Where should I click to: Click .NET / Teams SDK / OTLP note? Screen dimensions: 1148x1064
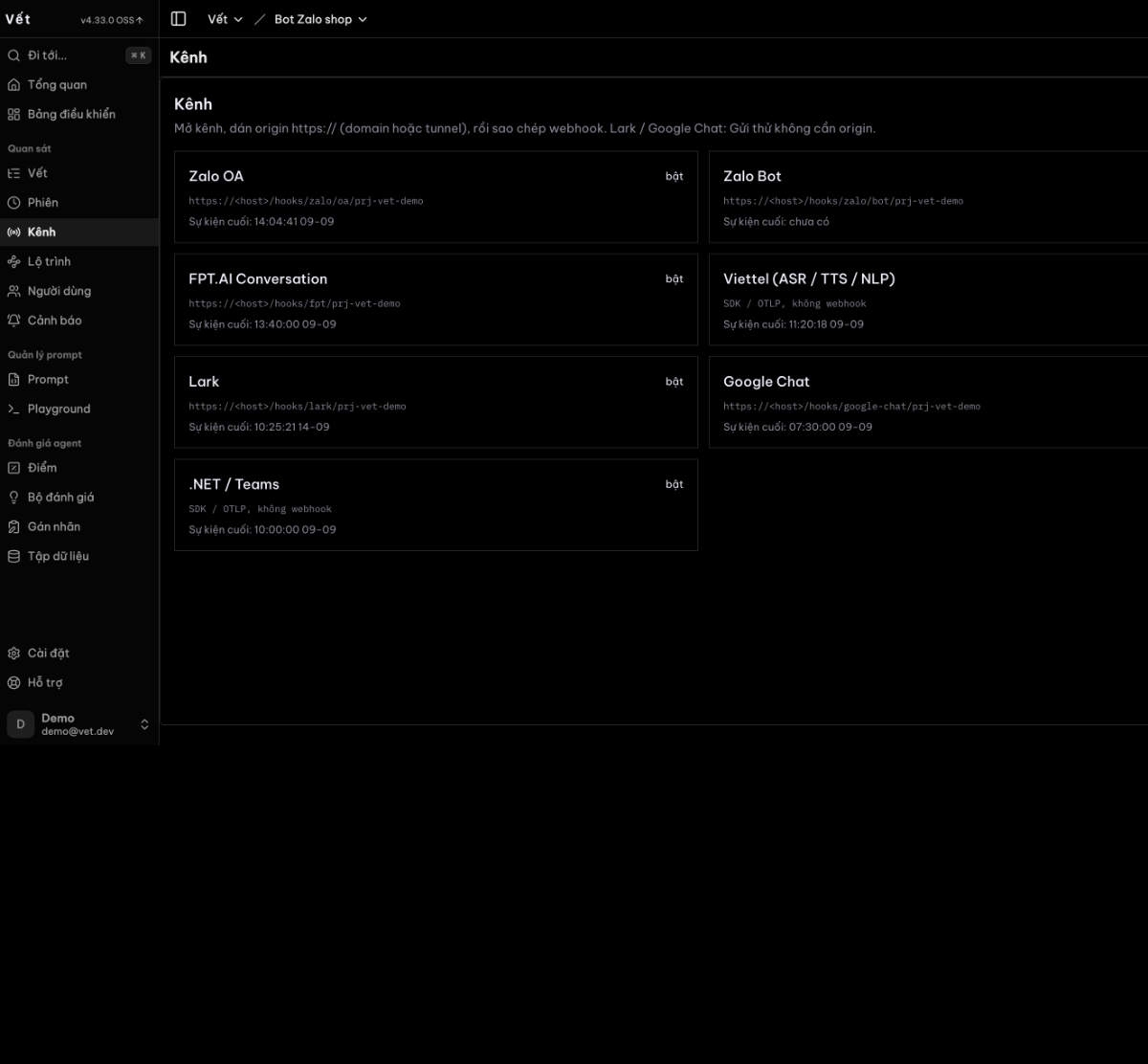pos(260,509)
